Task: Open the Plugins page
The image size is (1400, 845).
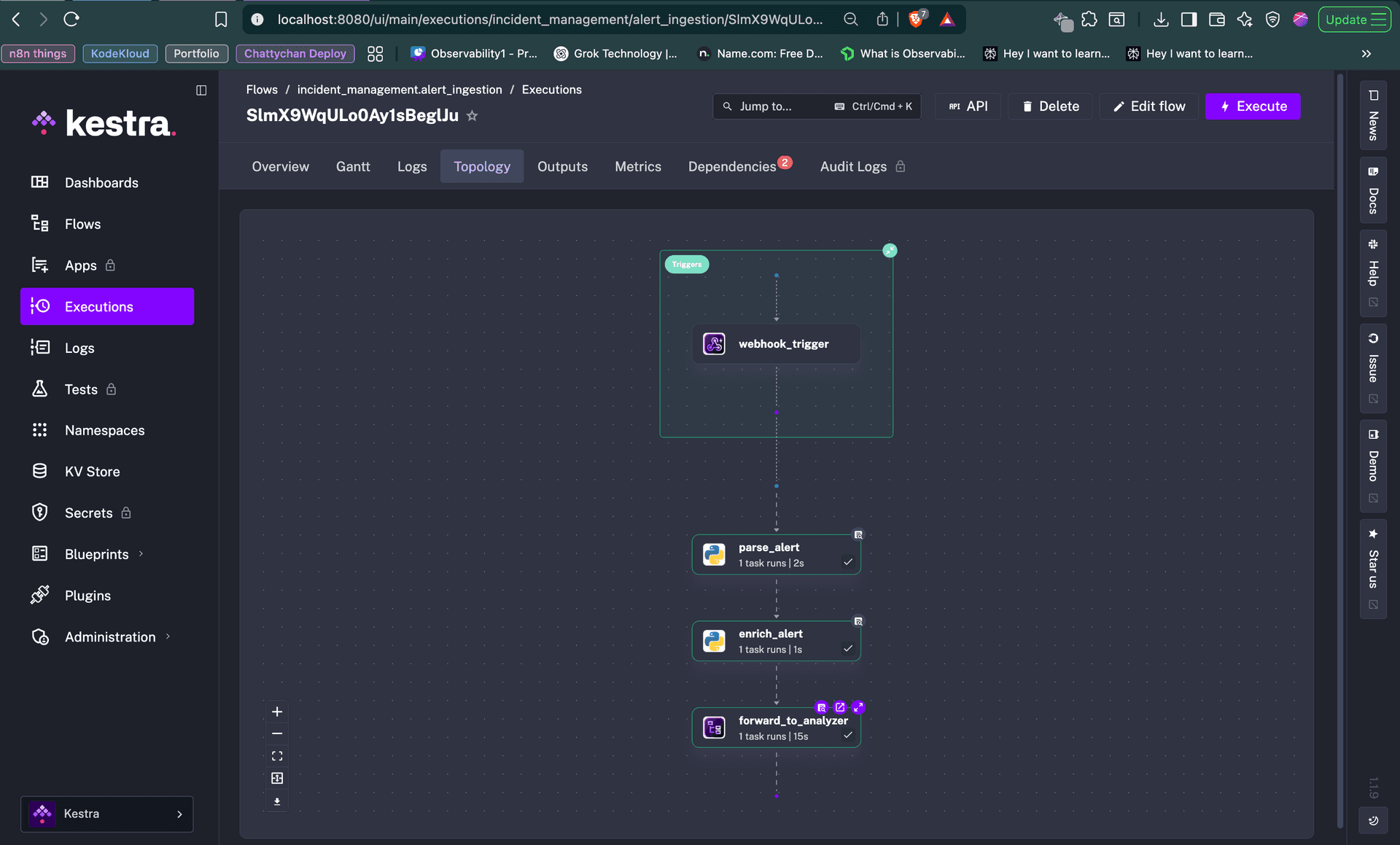Action: pos(87,595)
